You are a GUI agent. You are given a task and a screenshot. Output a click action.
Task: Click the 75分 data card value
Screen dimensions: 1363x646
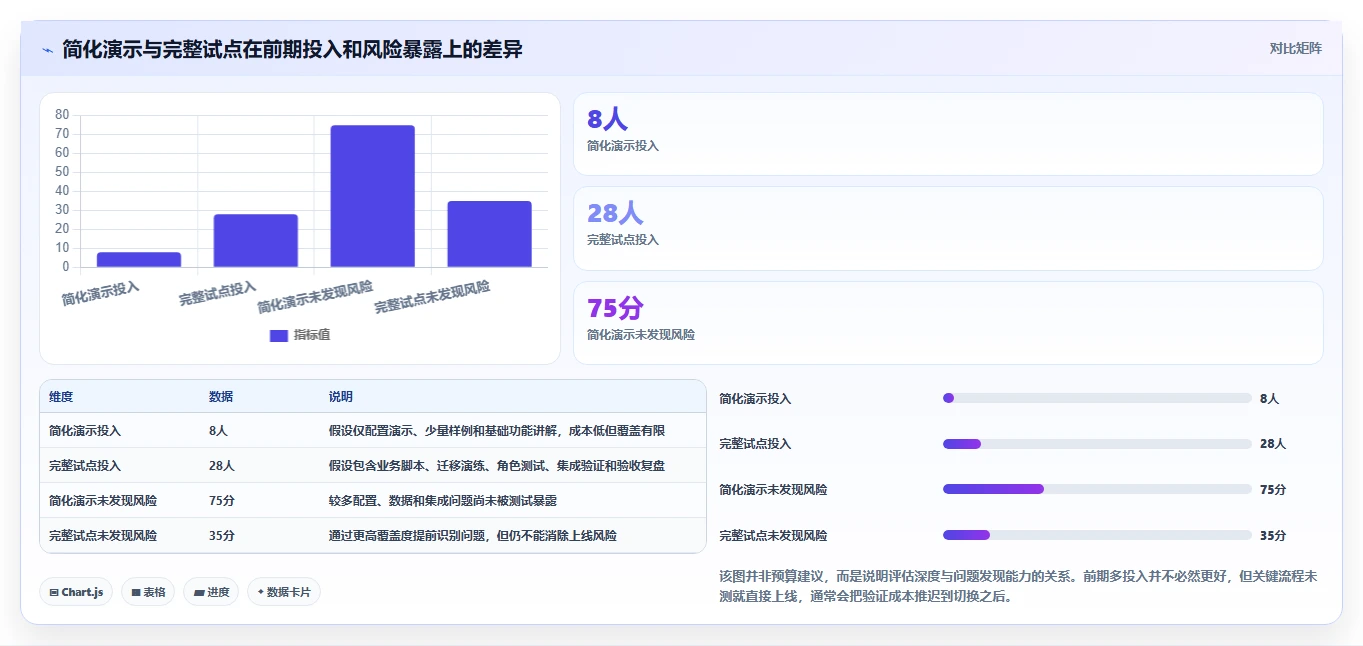point(615,308)
